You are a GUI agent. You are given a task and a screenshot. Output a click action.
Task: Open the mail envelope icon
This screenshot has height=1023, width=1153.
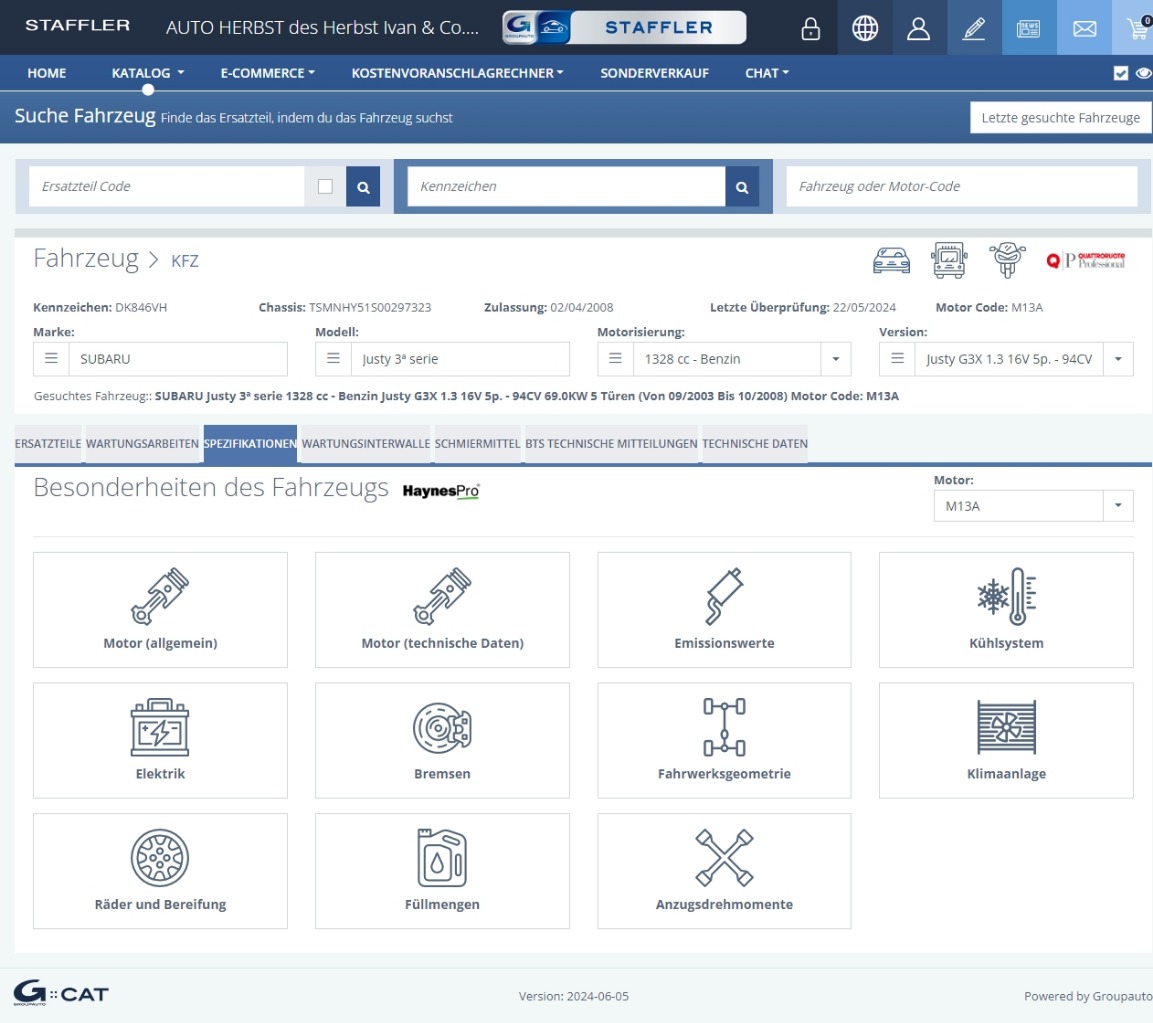tap(1085, 28)
